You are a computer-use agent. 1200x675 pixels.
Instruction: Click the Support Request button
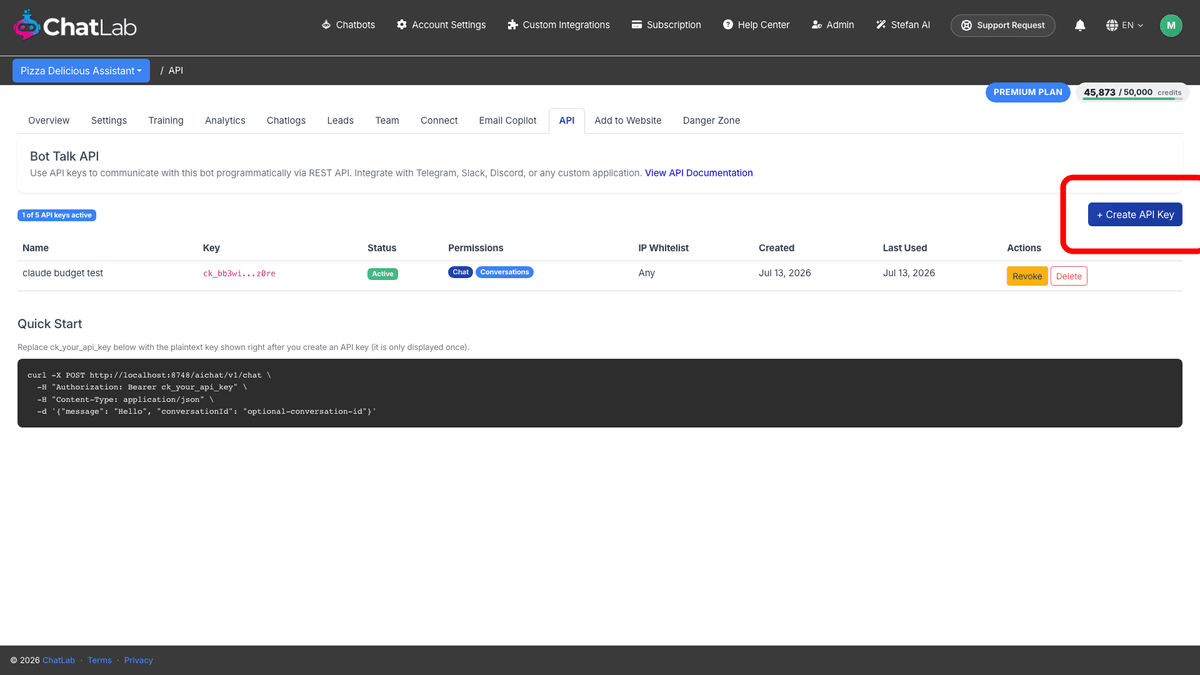[1003, 25]
